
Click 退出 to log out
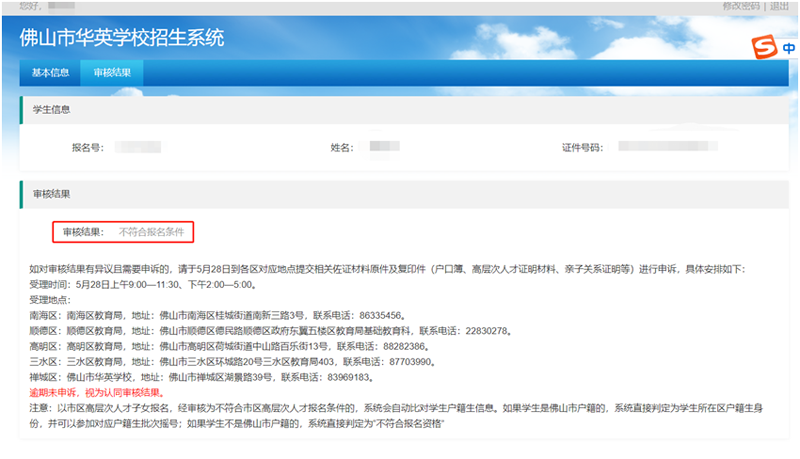point(779,6)
